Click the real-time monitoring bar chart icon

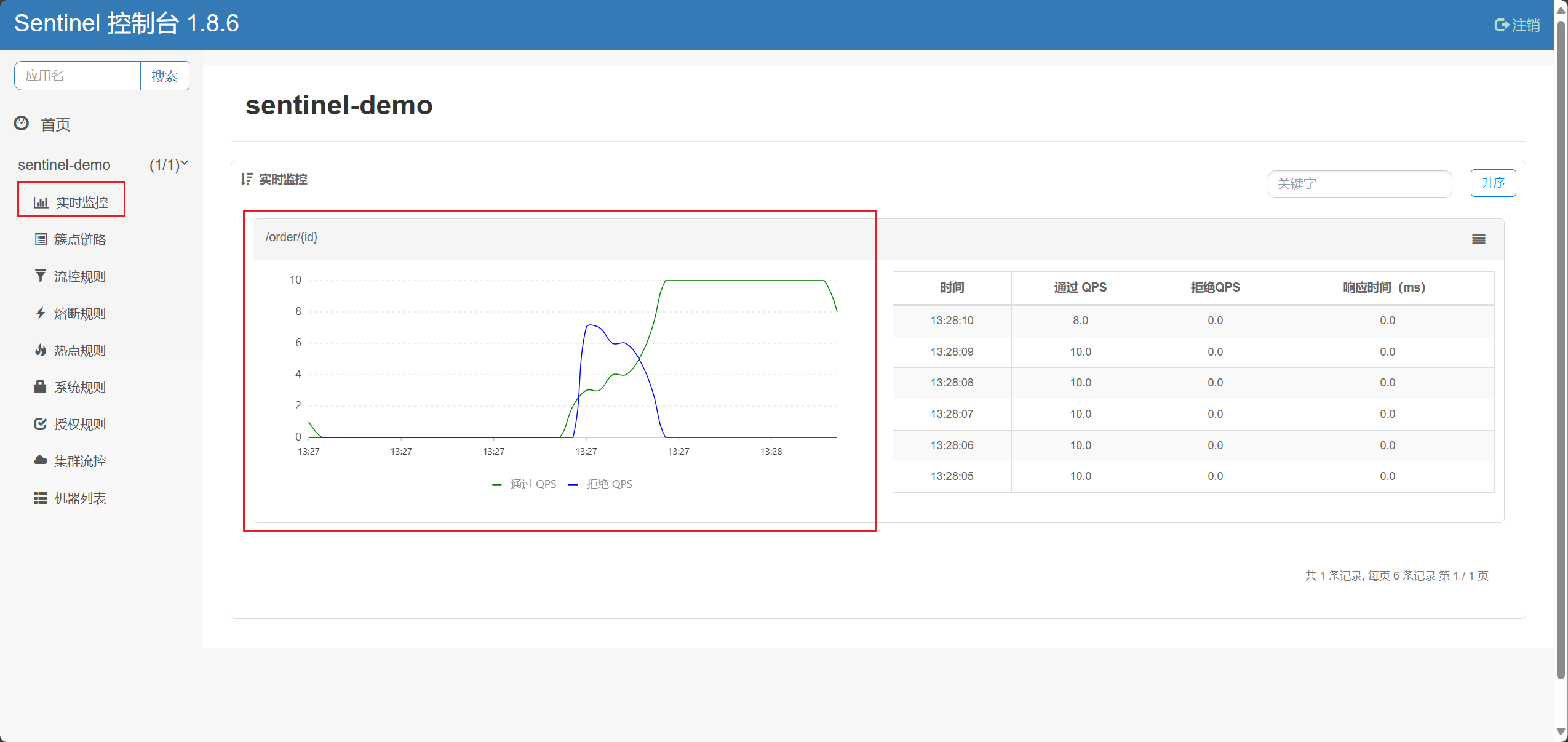tap(41, 202)
